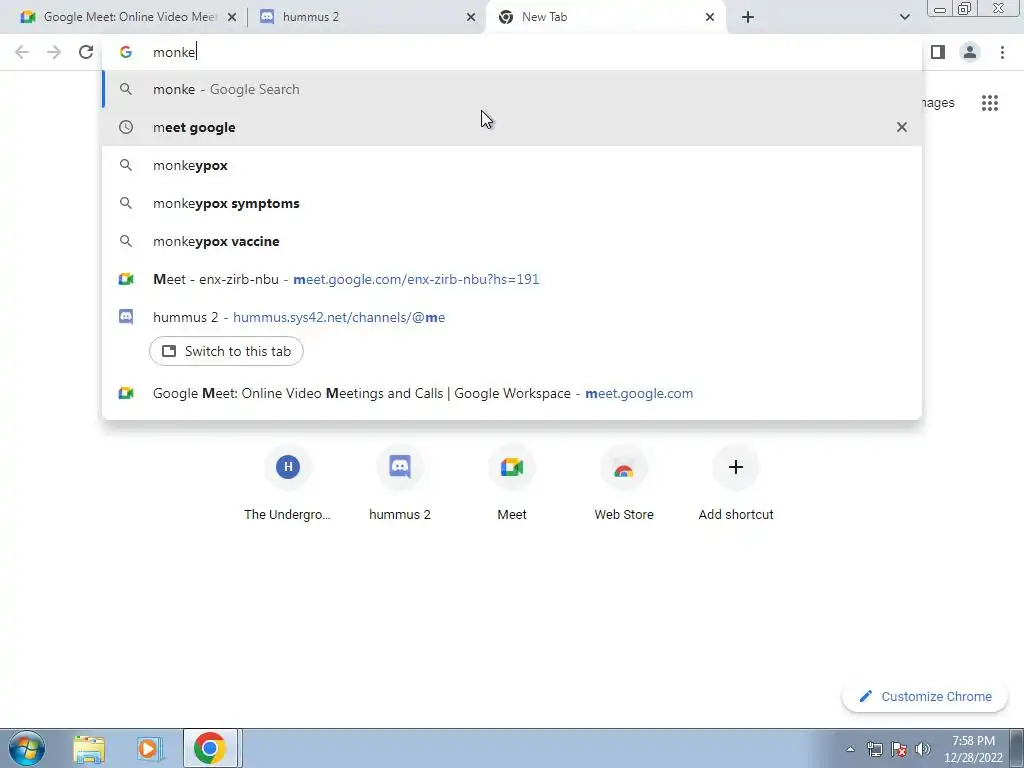Click the taskbar clock showing 7:58 PM
Image resolution: width=1024 pixels, height=768 pixels.
click(973, 749)
